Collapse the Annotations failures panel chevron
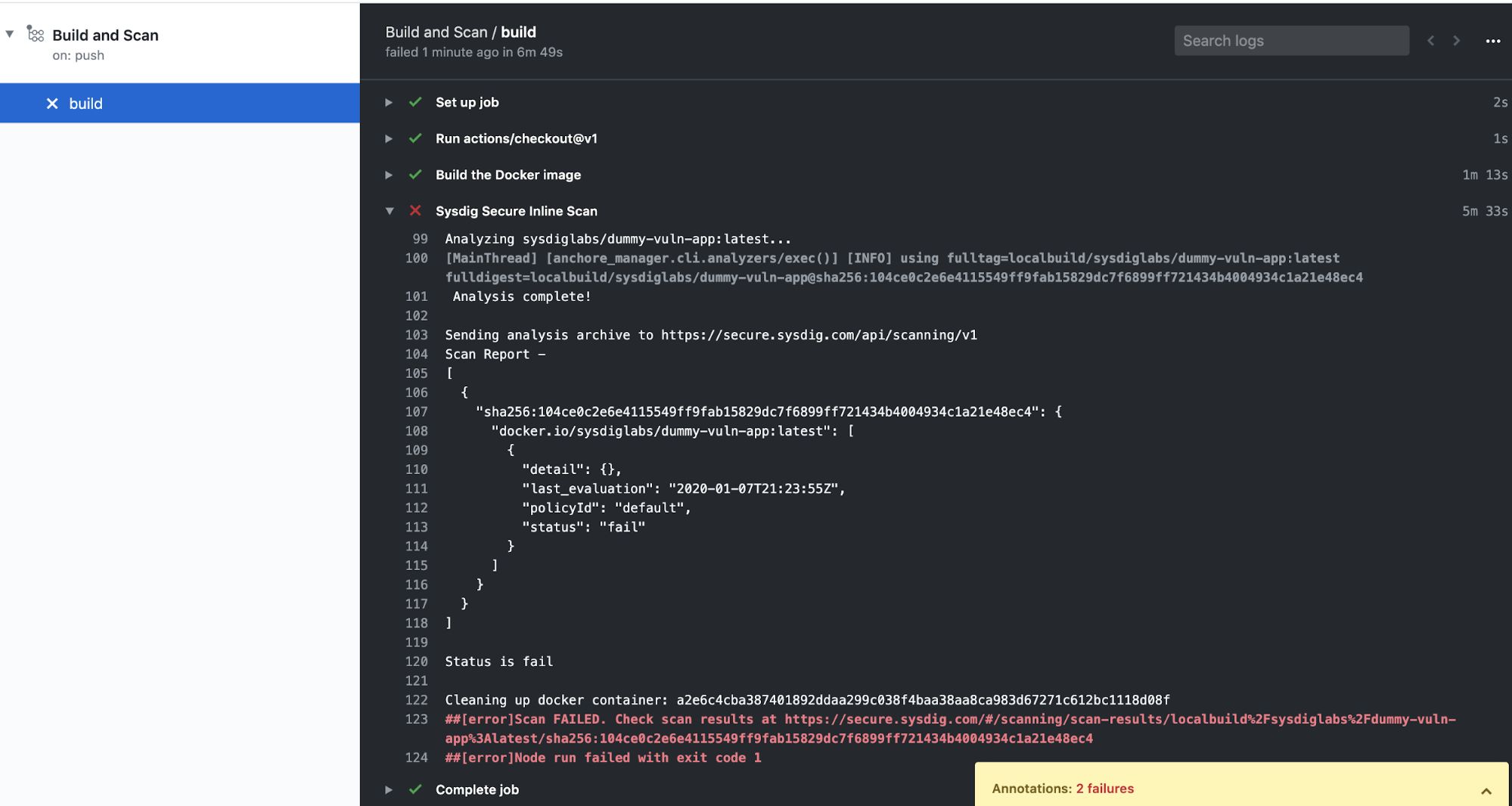The width and height of the screenshot is (1512, 806). pos(1486,791)
